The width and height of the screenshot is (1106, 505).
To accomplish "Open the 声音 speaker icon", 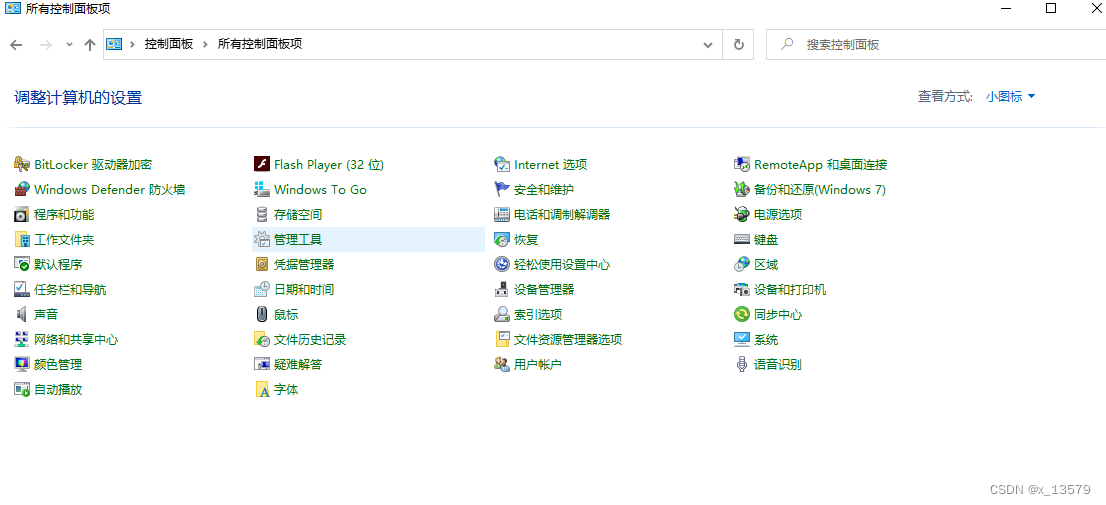I will [x=22, y=315].
